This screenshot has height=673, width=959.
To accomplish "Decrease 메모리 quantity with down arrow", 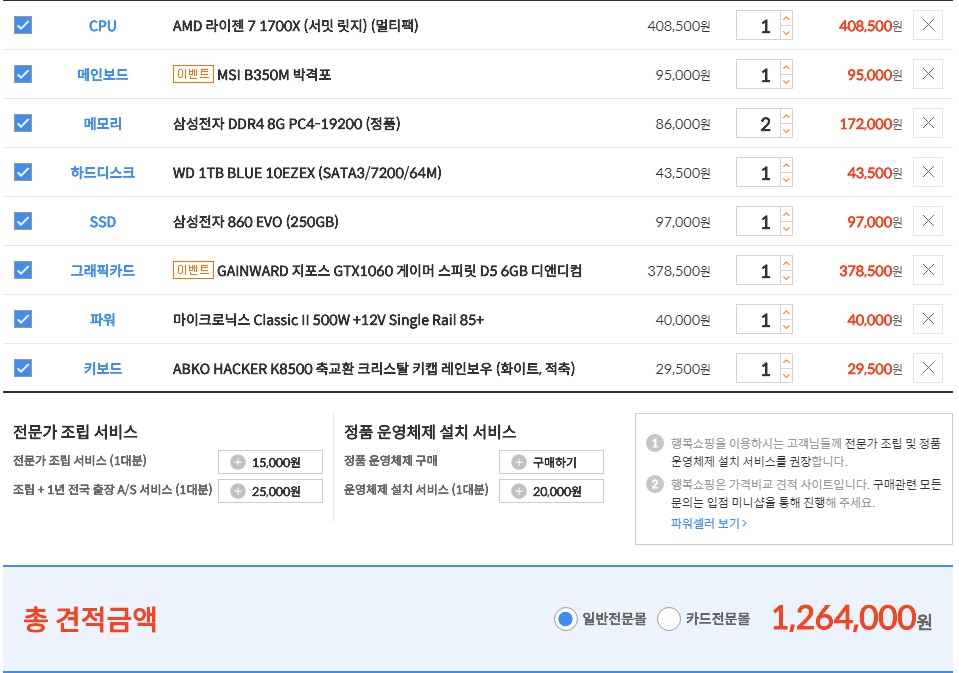I will point(787,130).
